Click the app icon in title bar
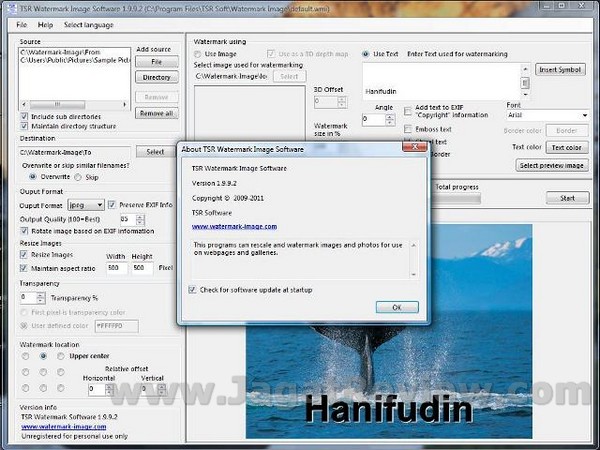Viewport: 600px width, 450px height. point(9,8)
